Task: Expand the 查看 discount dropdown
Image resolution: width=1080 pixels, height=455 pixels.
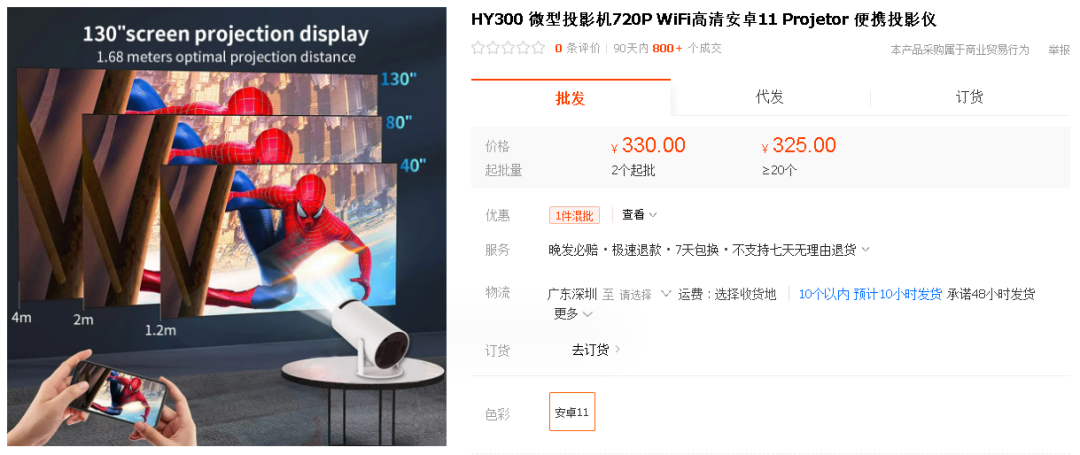Action: click(639, 215)
